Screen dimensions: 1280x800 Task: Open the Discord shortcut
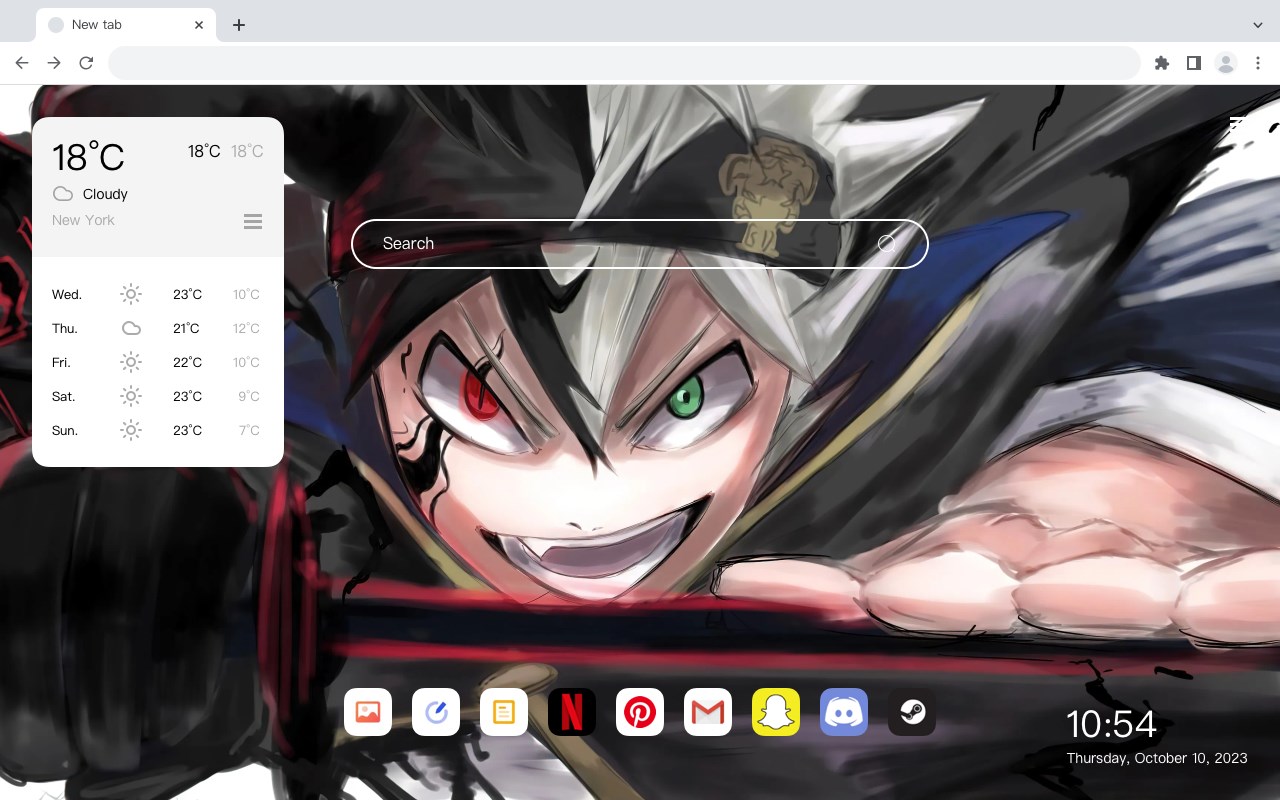pyautogui.click(x=844, y=712)
